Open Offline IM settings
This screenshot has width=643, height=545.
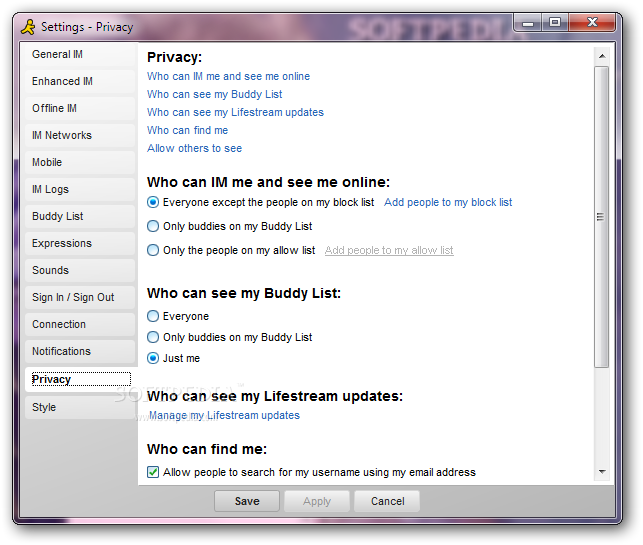pos(80,108)
